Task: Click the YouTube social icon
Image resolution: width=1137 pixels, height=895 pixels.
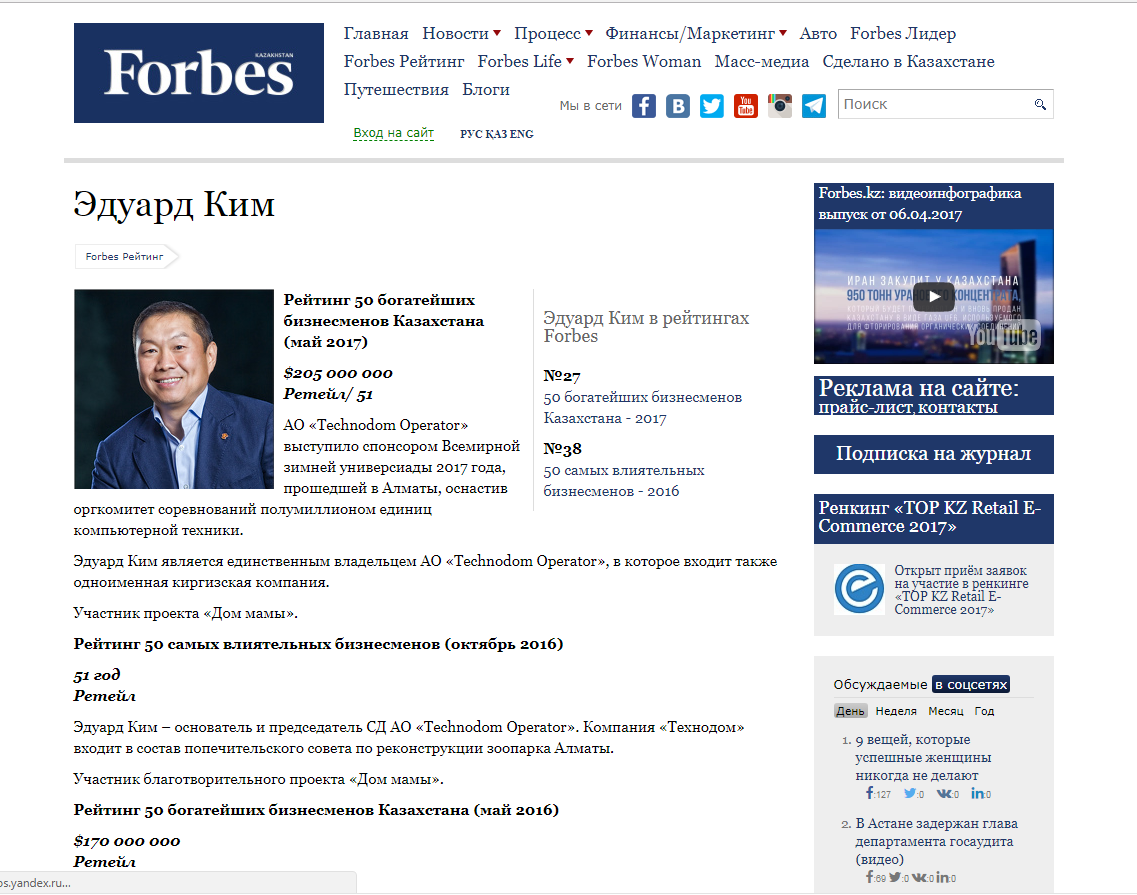Action: pos(746,106)
